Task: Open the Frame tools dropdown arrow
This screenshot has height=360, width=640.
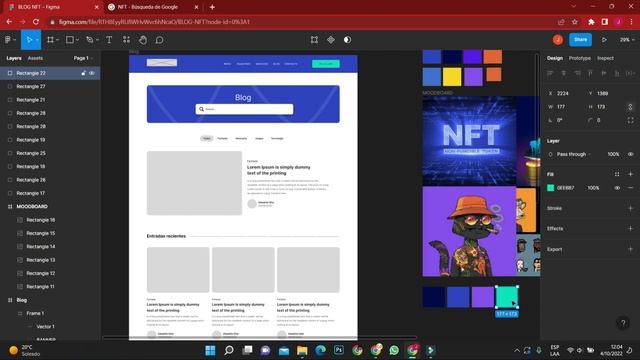Action: pyautogui.click(x=58, y=40)
